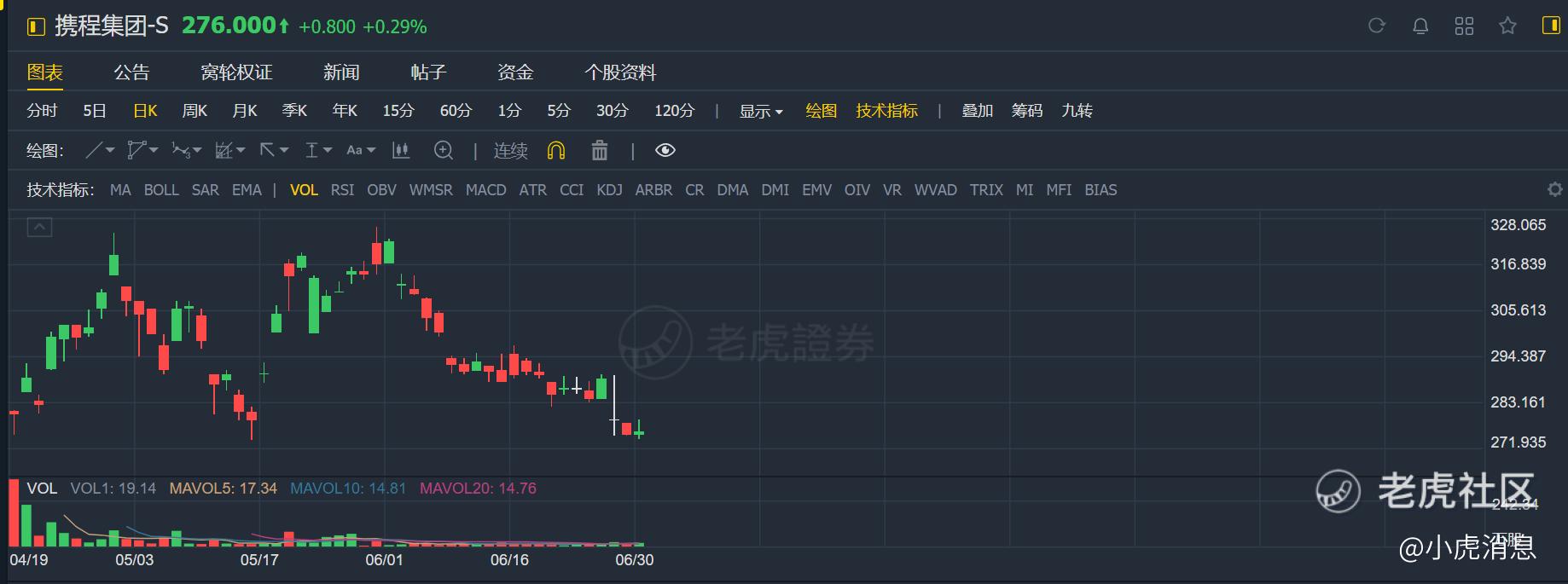This screenshot has height=584, width=1568.
Task: Click the MAVOL5: 17.34 value
Action: (224, 489)
